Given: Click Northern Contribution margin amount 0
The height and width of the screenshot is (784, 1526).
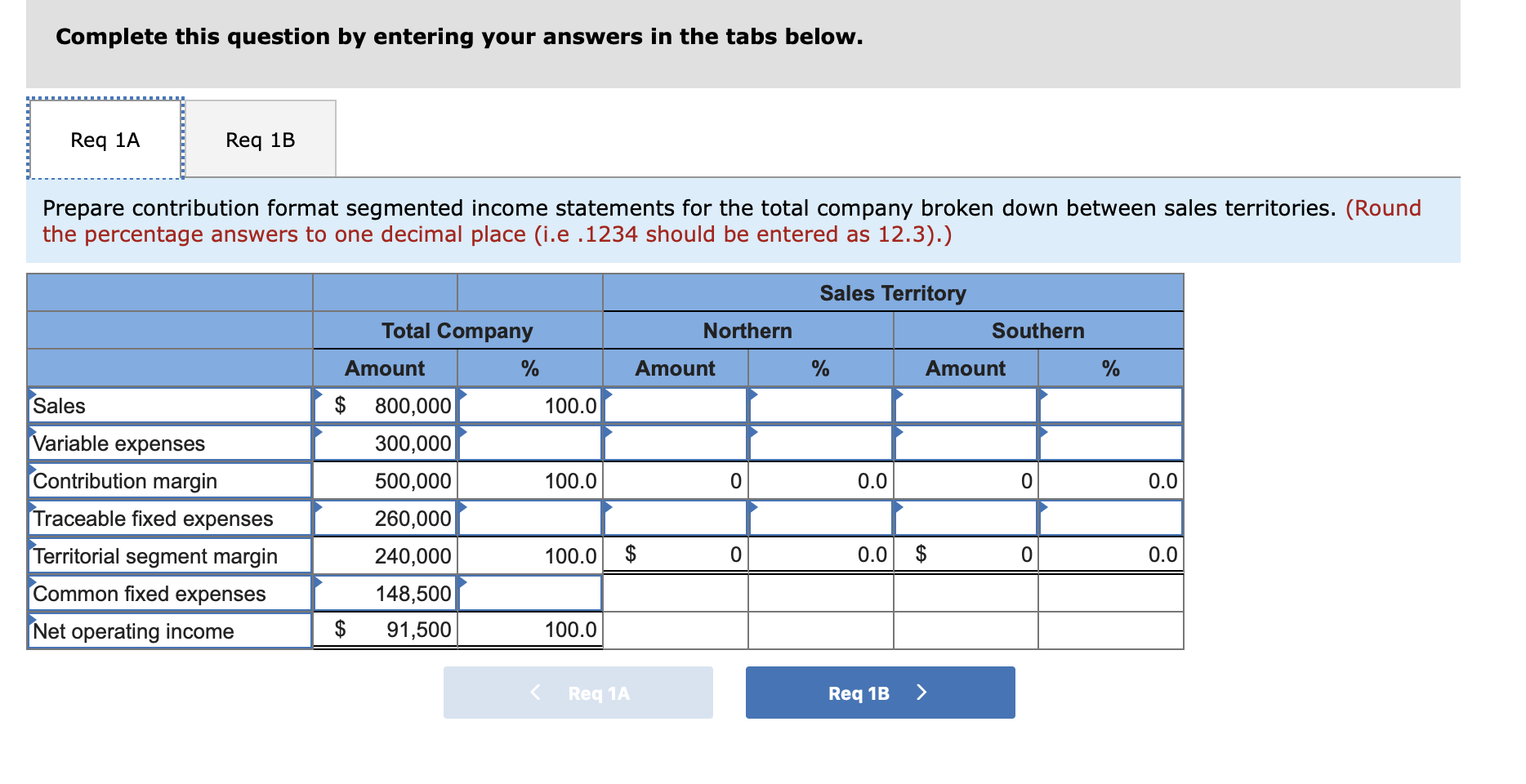Looking at the screenshot, I should point(676,480).
